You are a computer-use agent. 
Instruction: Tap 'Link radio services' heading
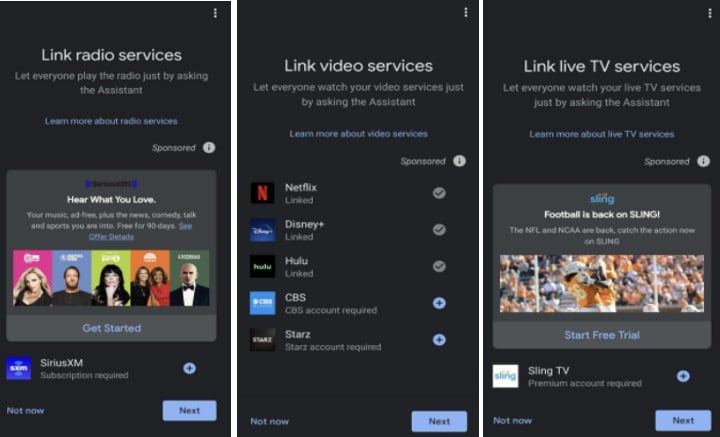[x=112, y=55]
